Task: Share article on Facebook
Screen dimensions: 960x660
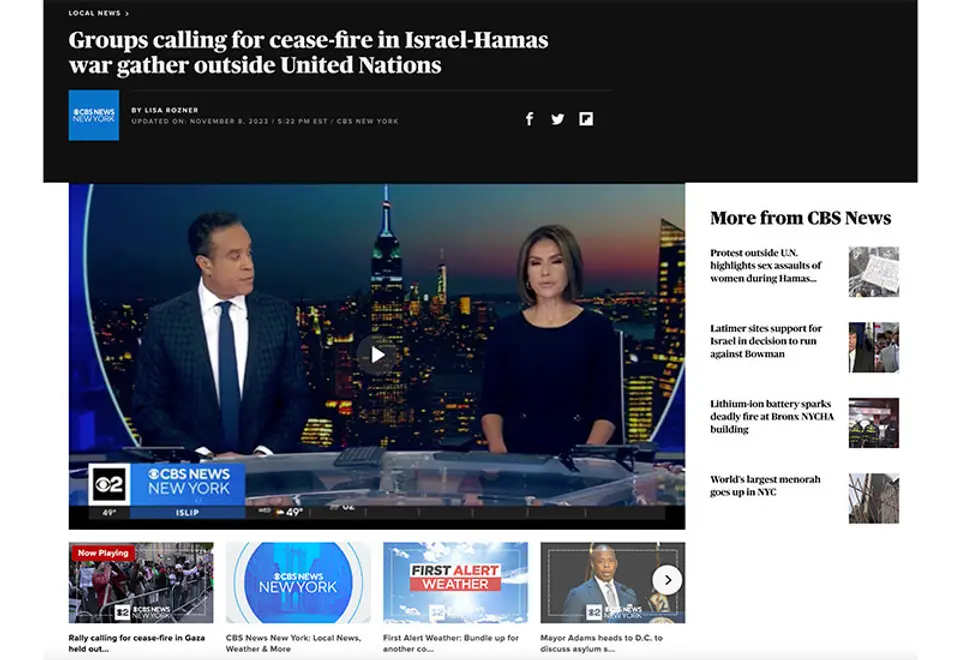Action: click(530, 119)
